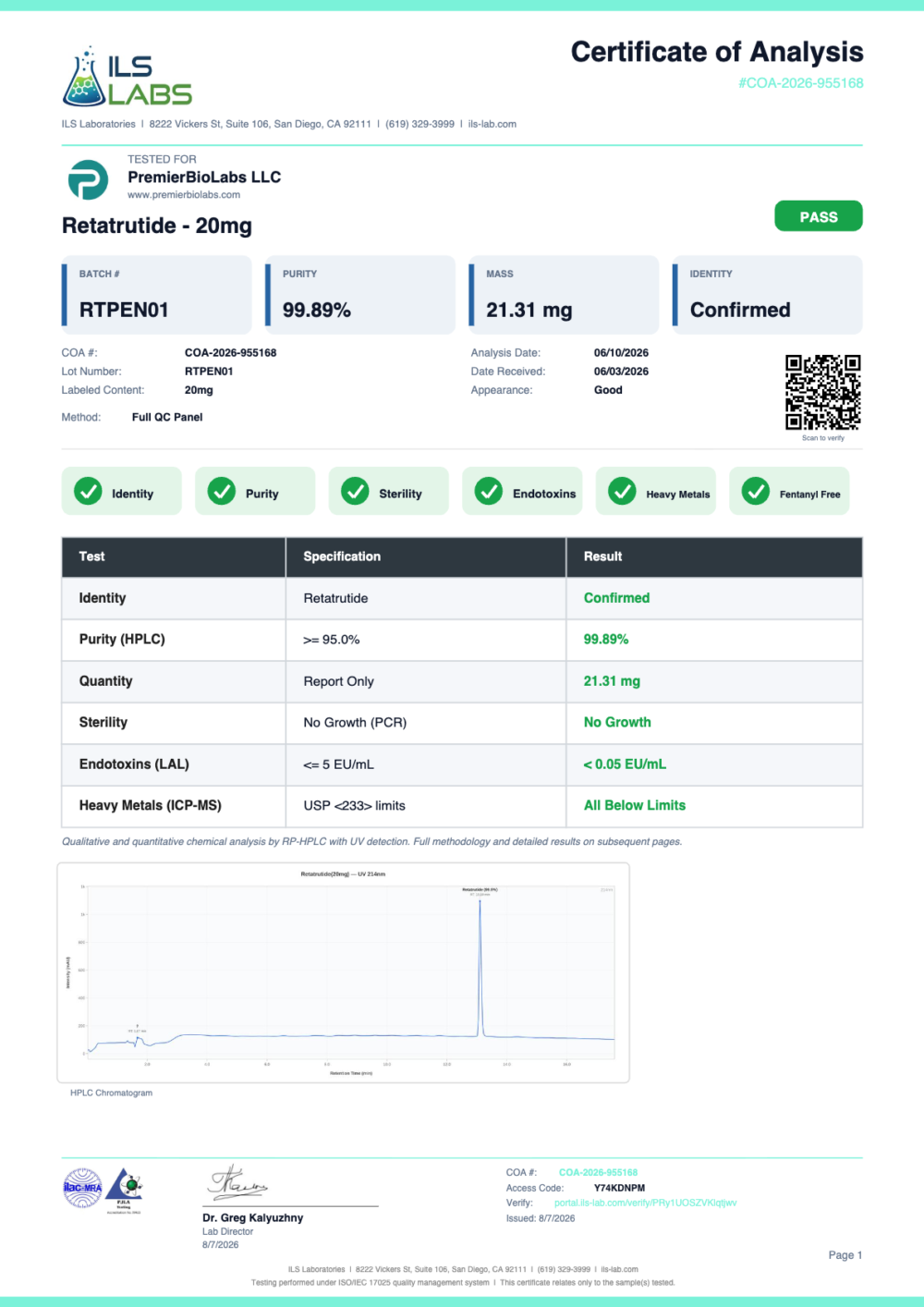Click the Result column header
This screenshot has height=1307, width=924.
[x=714, y=556]
